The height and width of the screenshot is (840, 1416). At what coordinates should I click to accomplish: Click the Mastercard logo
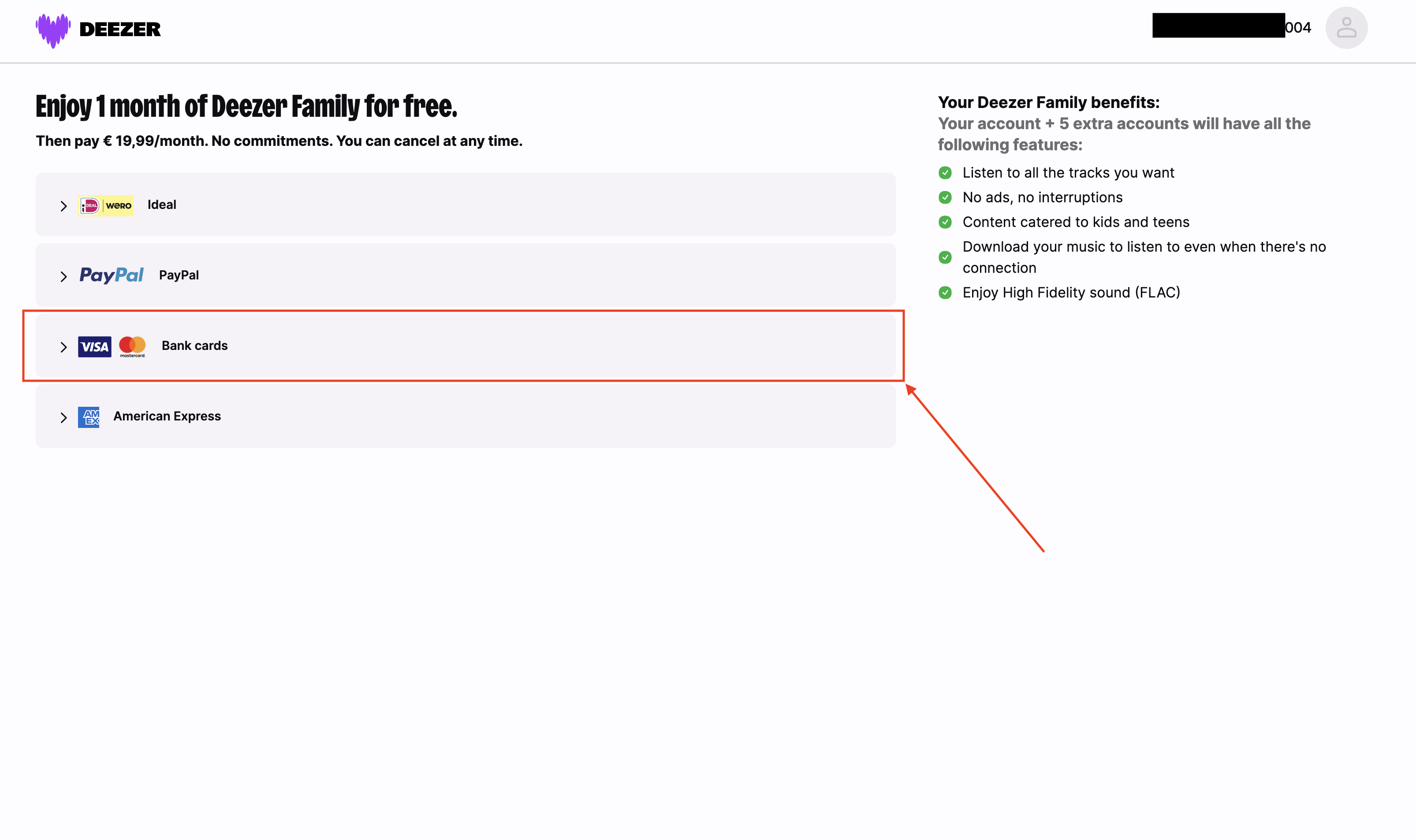click(133, 346)
